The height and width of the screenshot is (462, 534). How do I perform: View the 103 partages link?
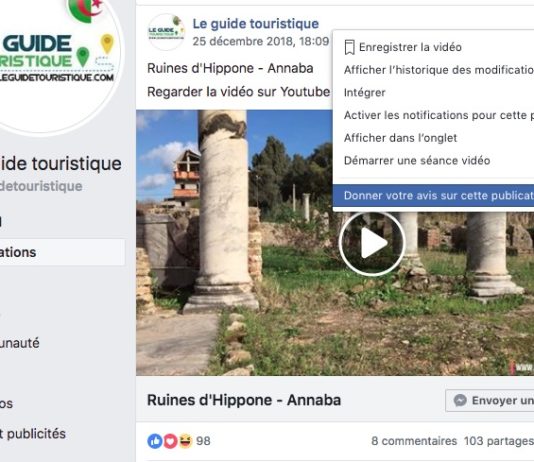pos(499,441)
